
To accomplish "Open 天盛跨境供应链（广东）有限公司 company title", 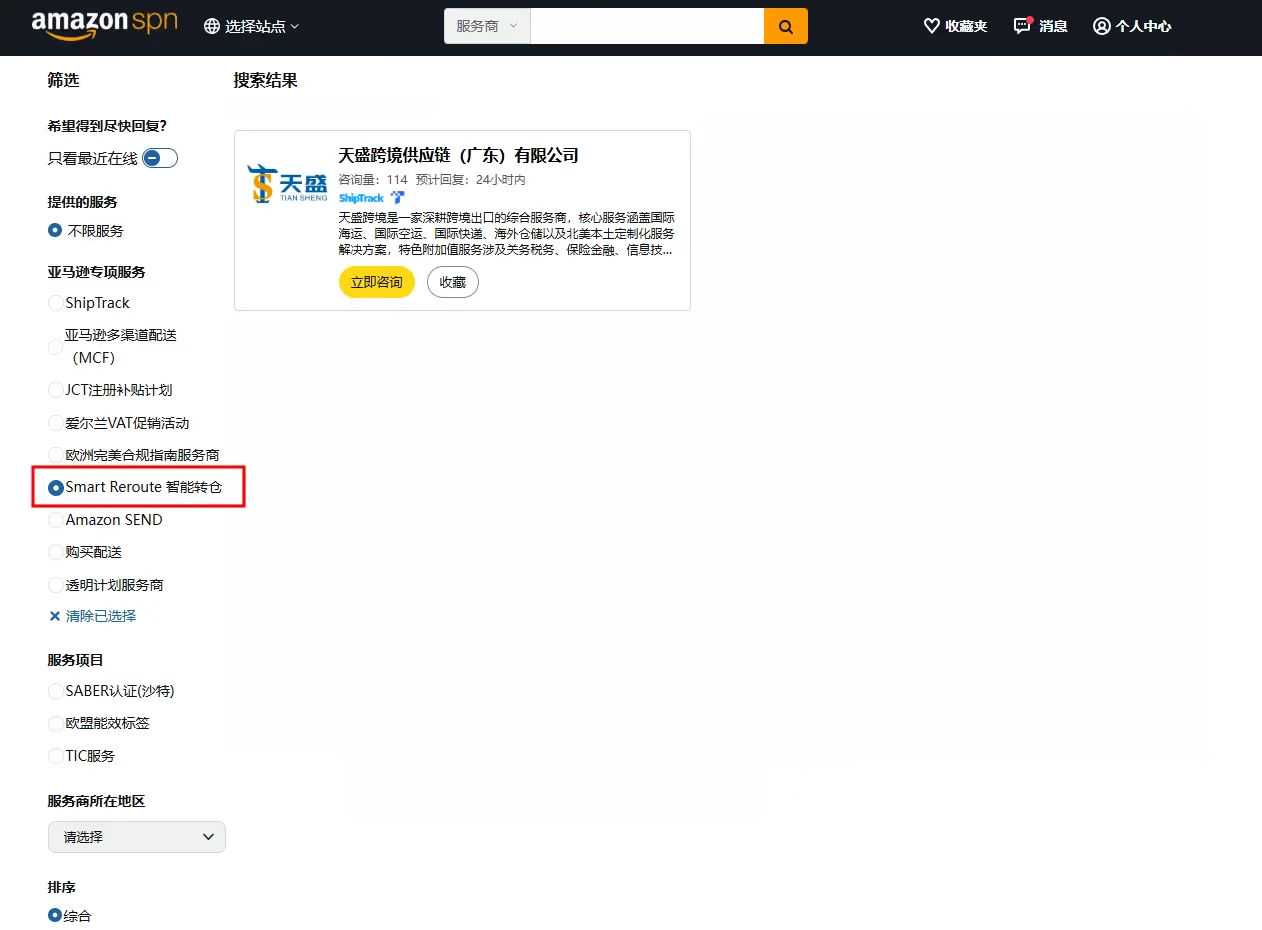I will pyautogui.click(x=458, y=155).
